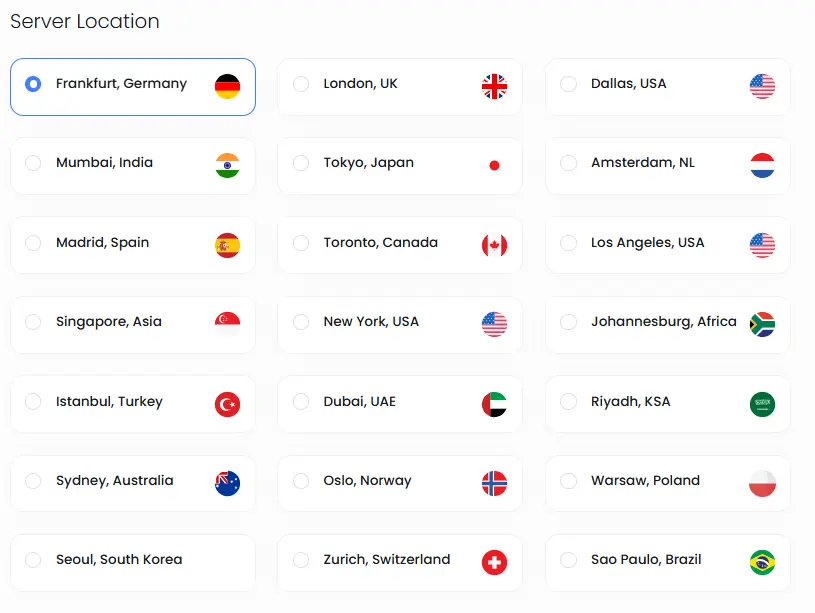Select the Dubai, UAE radio button

coord(301,402)
